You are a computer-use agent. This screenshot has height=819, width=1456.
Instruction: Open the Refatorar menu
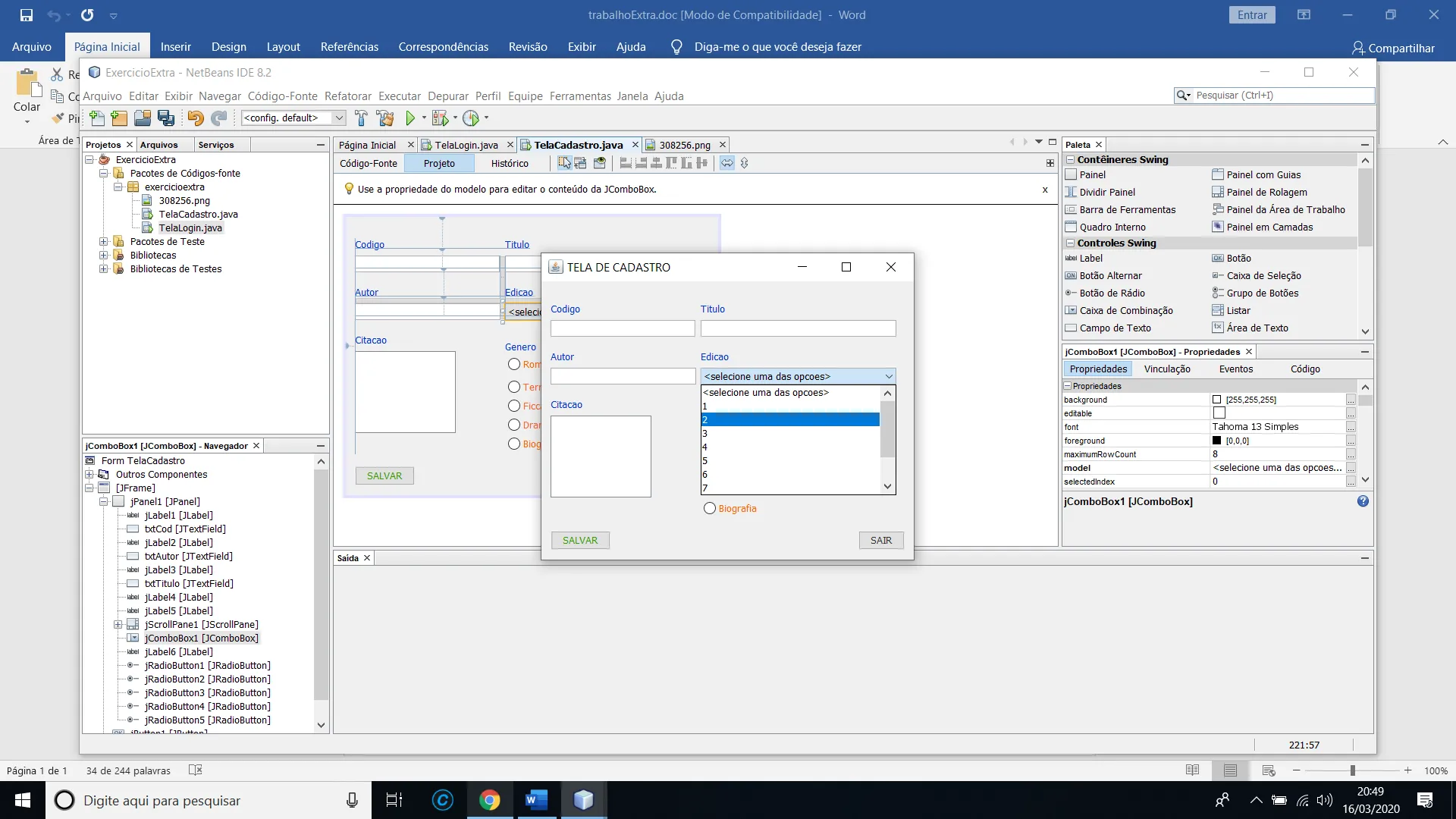pos(347,96)
